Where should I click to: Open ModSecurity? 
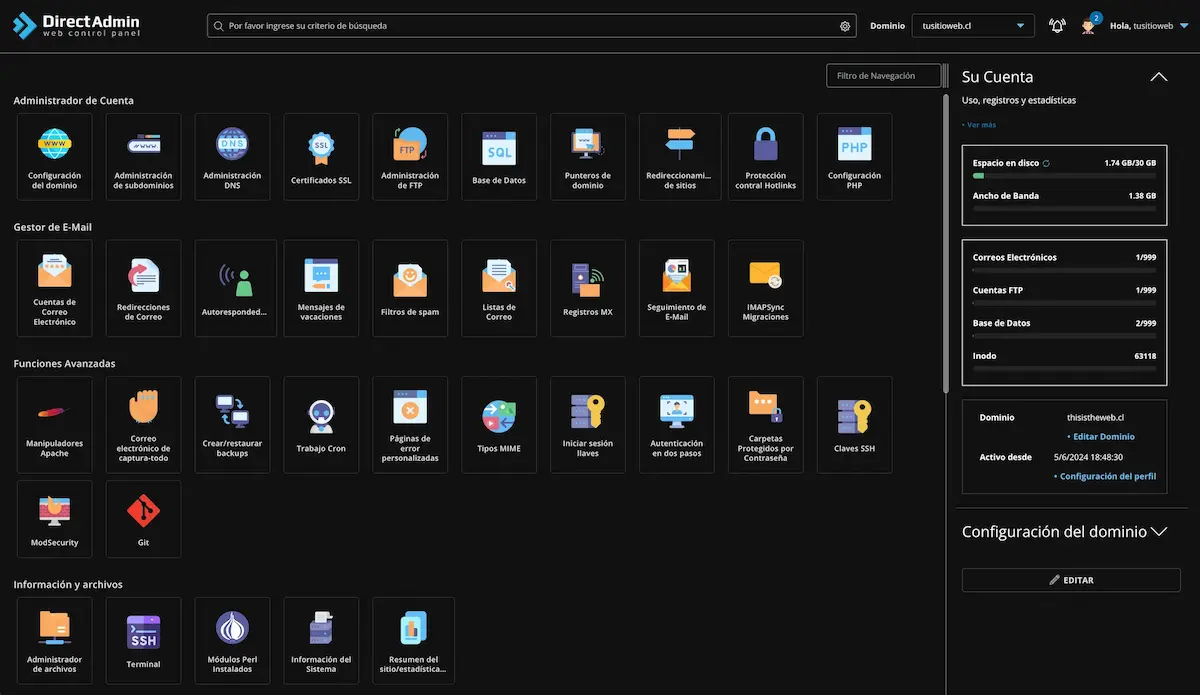coord(54,519)
